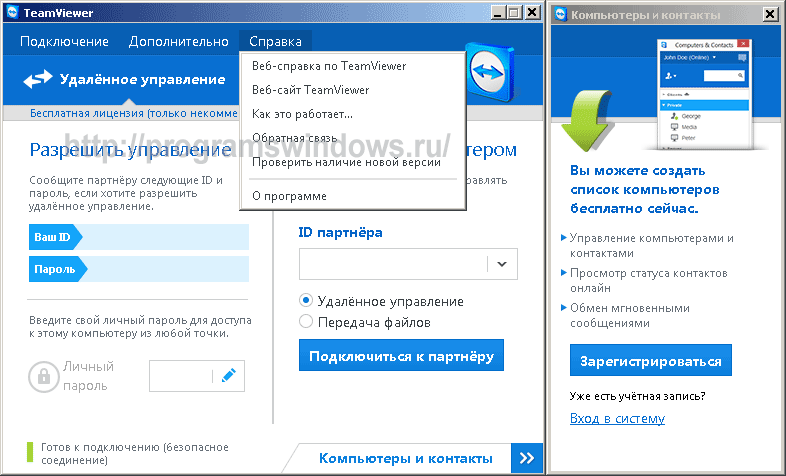The height and width of the screenshot is (476, 786).
Task: Click the icon in the Компьютеры и контакты title bar
Action: pos(560,15)
